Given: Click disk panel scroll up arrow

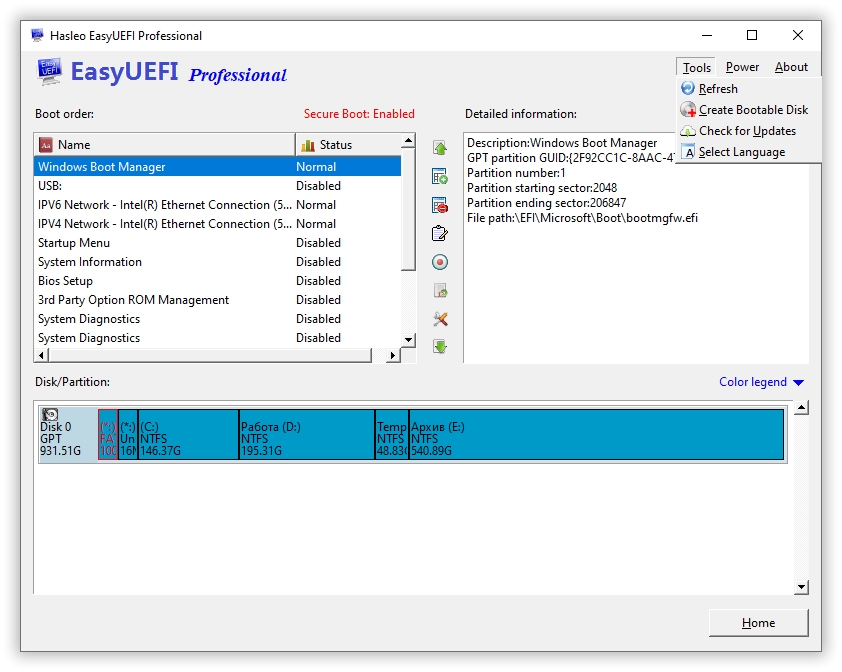Looking at the screenshot, I should tap(801, 407).
